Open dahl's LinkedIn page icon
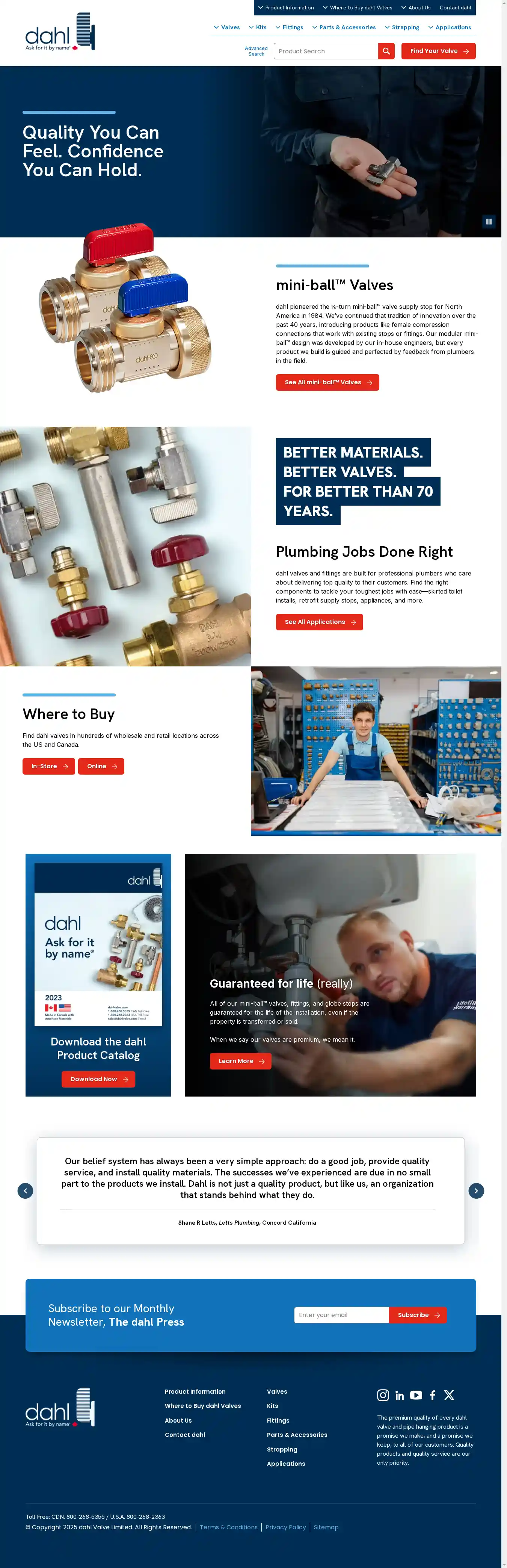The height and width of the screenshot is (1568, 507). click(x=399, y=1395)
